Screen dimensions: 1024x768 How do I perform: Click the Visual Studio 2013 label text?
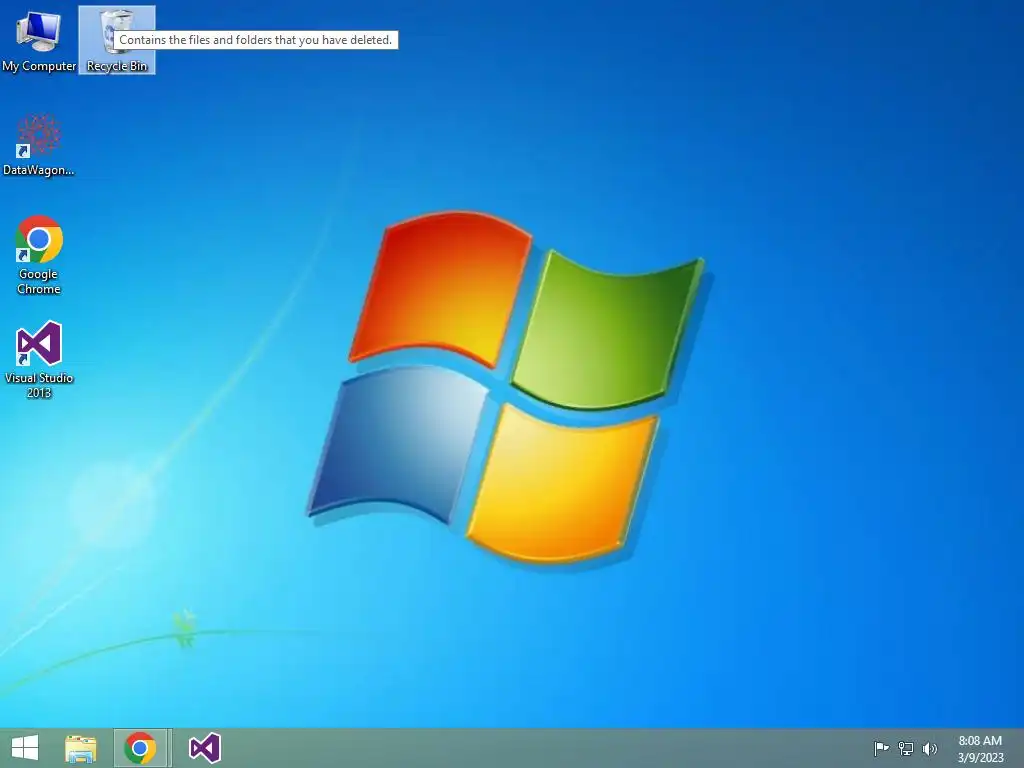(x=39, y=385)
